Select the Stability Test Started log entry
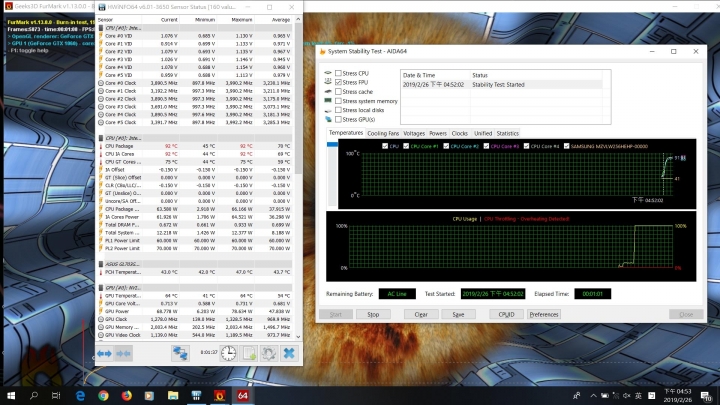Screen dimensions: 720x405 [501, 84]
